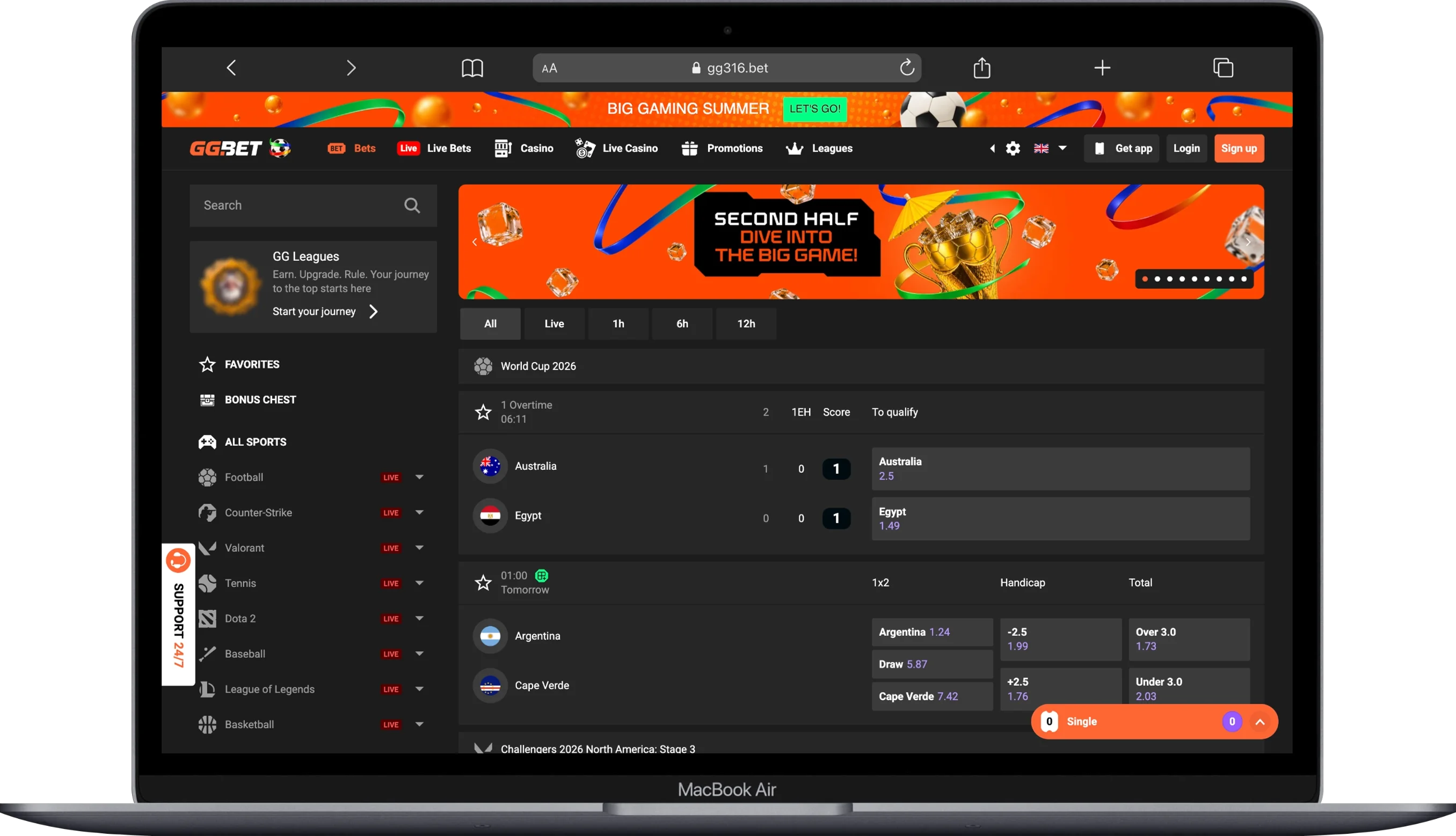The image size is (1456, 836).
Task: Open the GG Leagues badge thumbnail
Action: [x=230, y=286]
